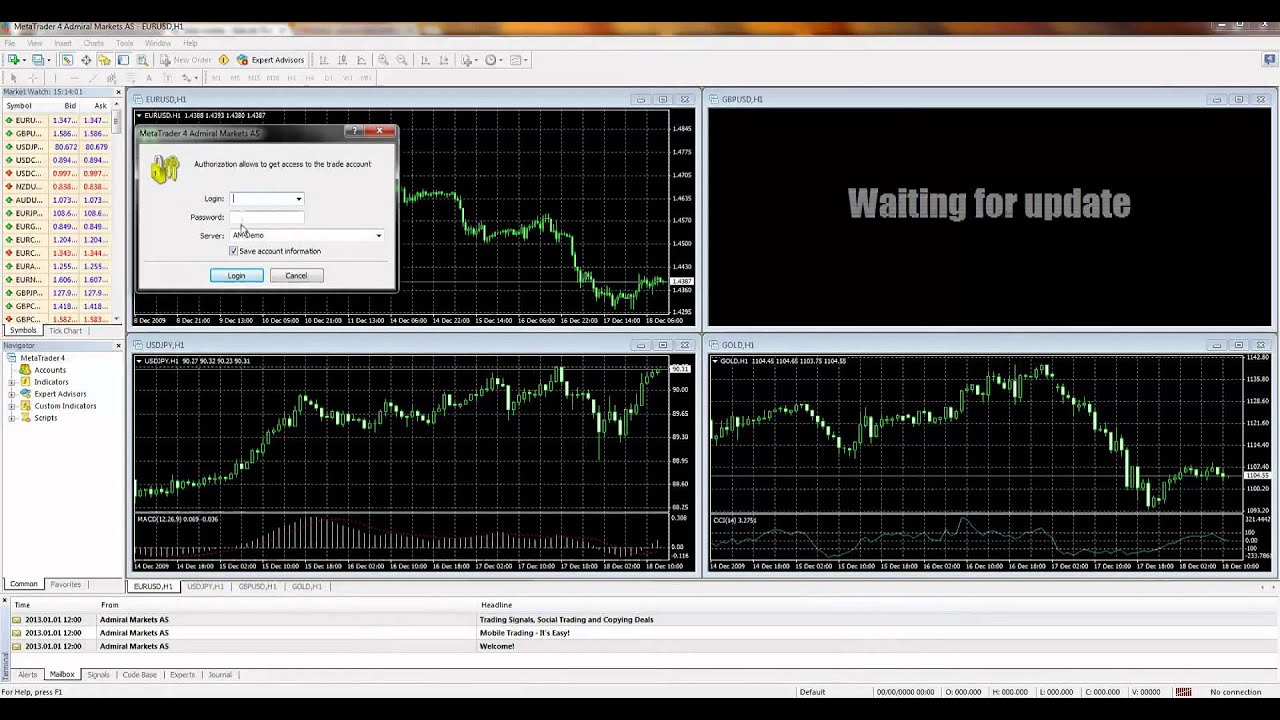Viewport: 1280px width, 720px height.
Task: Toggle Save account information checkbox
Action: pos(234,251)
